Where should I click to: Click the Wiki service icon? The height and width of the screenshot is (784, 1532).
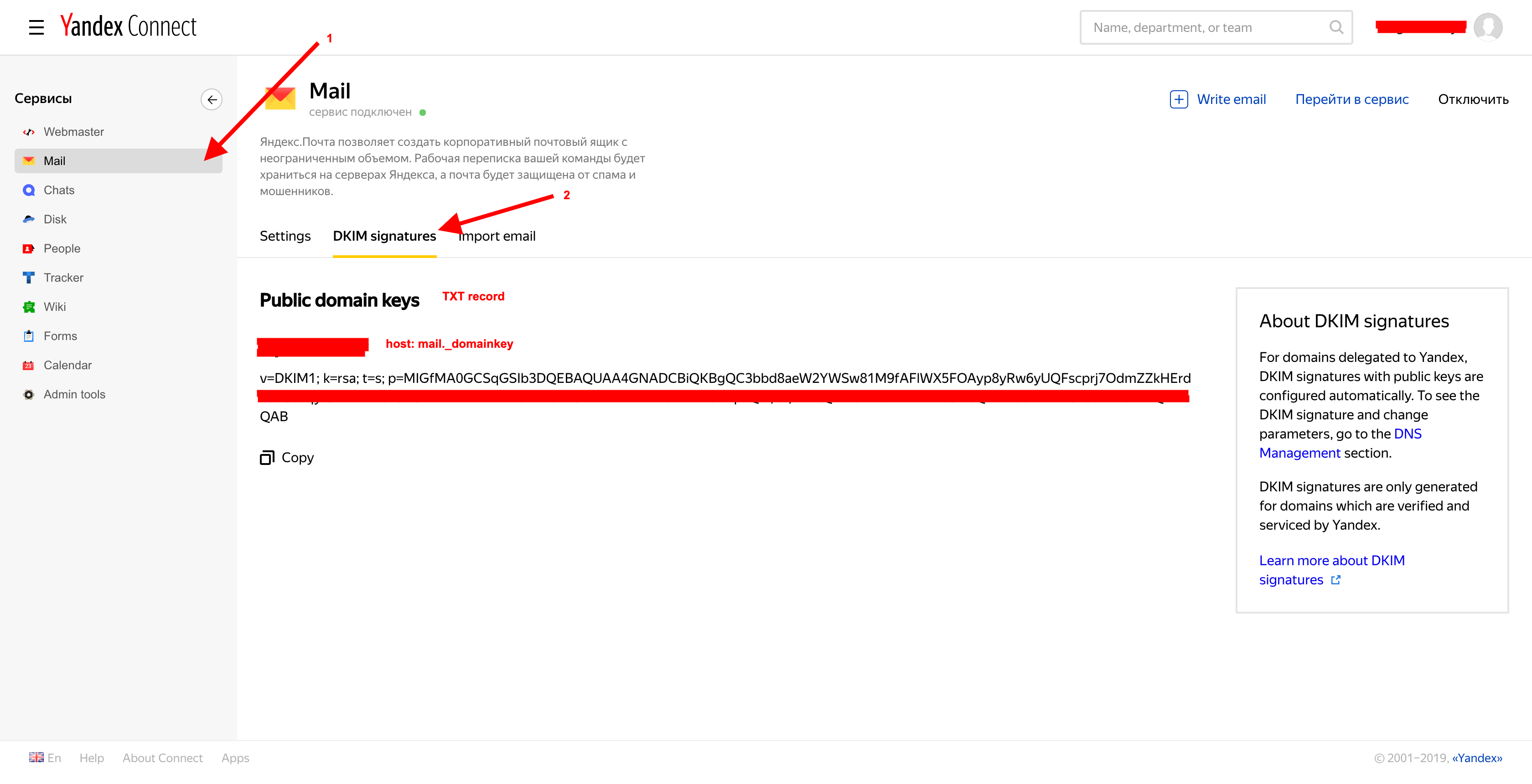click(x=29, y=307)
